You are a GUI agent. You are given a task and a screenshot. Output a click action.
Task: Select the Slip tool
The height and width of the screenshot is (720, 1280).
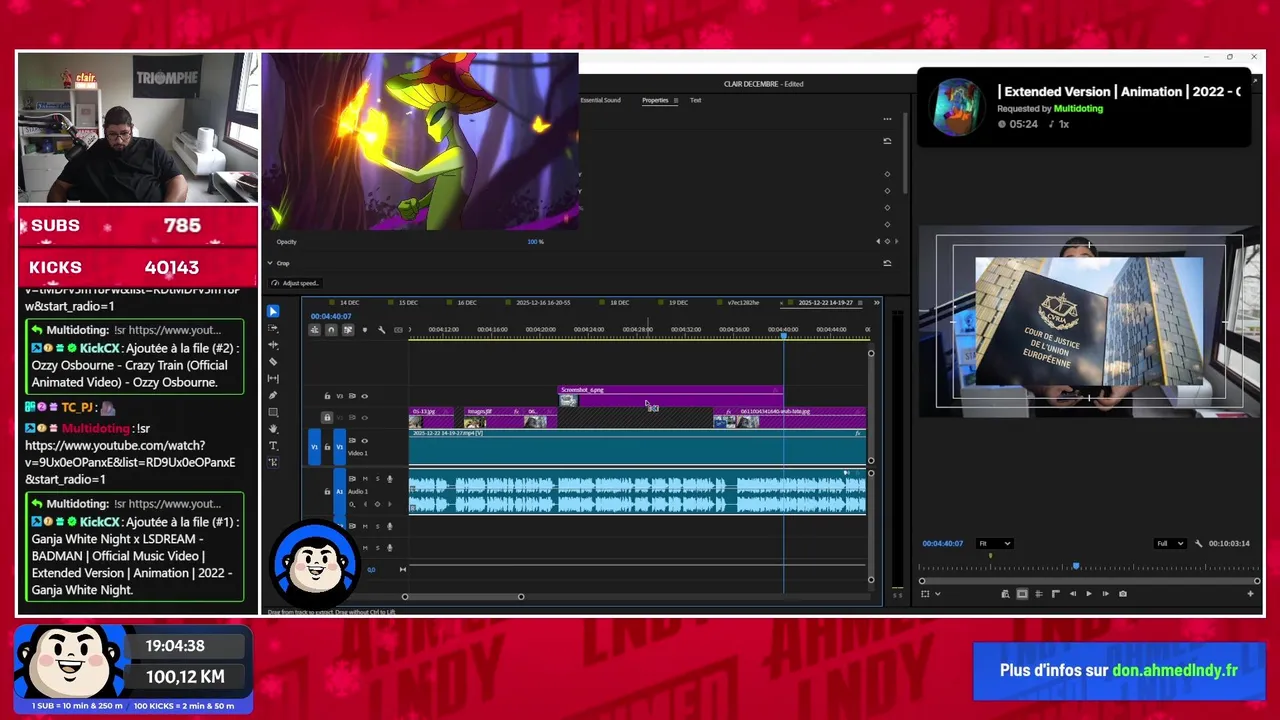coord(273,379)
